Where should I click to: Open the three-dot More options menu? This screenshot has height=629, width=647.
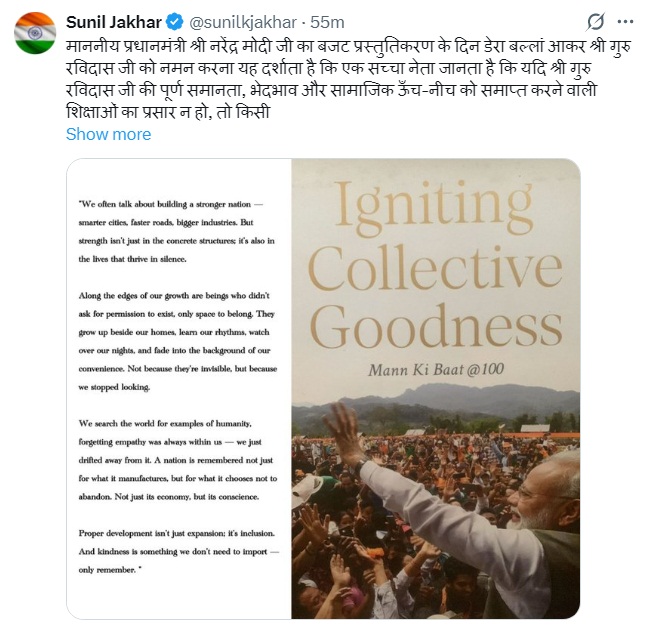pos(628,21)
